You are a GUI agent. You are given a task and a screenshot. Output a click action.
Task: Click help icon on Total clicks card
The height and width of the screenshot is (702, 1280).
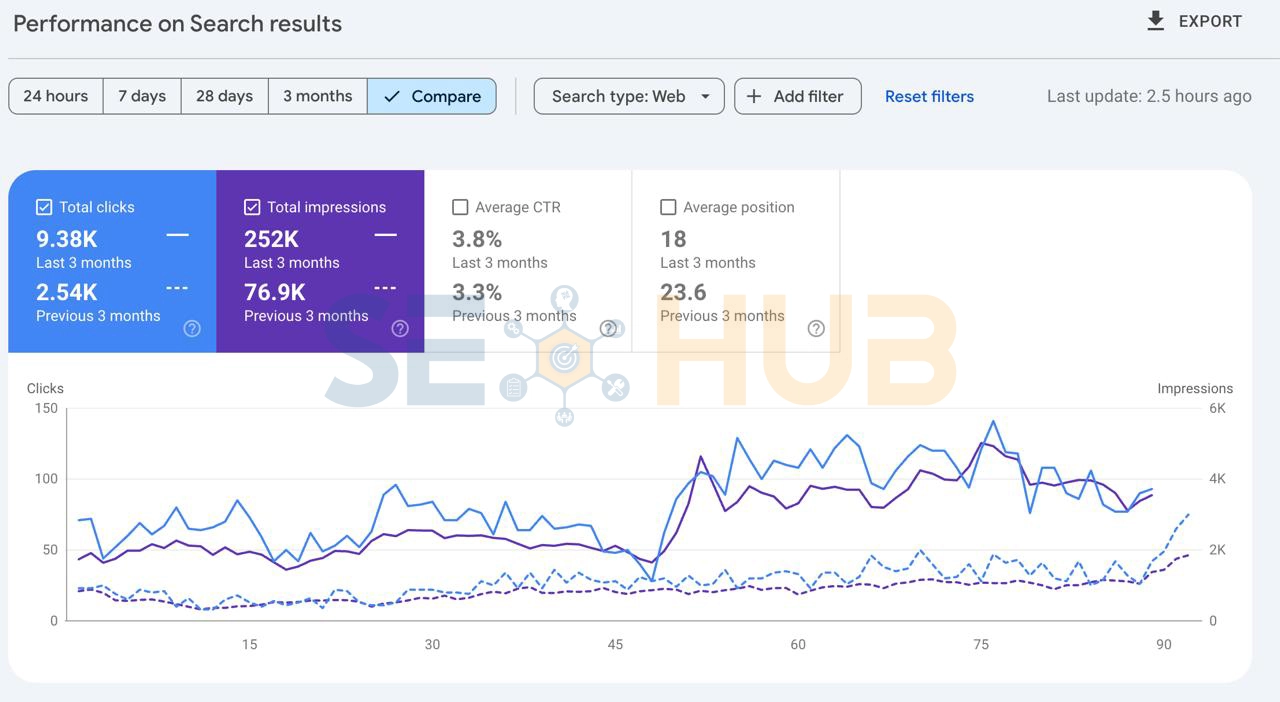coord(192,329)
